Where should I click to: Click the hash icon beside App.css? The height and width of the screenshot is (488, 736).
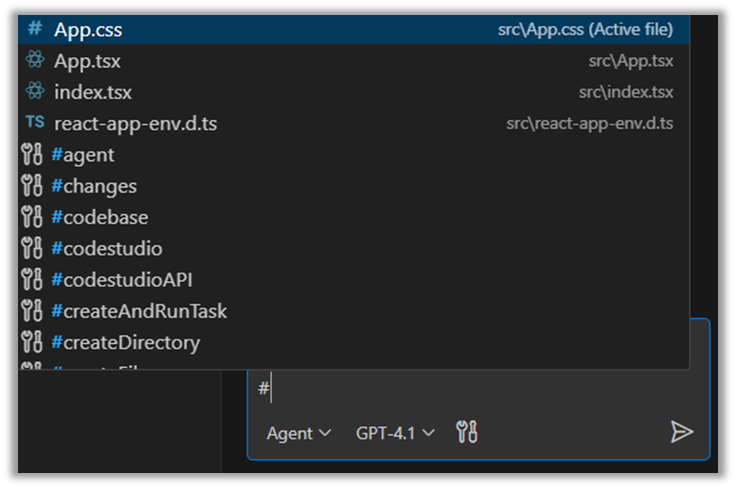click(35, 29)
